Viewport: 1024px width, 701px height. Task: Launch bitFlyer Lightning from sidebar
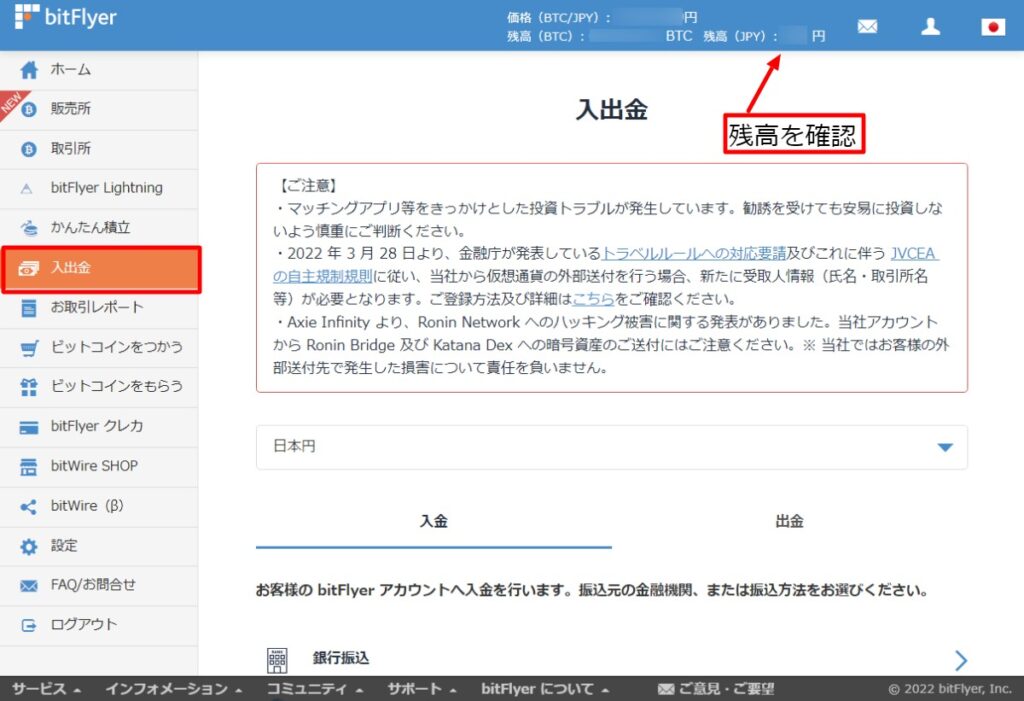pyautogui.click(x=99, y=189)
